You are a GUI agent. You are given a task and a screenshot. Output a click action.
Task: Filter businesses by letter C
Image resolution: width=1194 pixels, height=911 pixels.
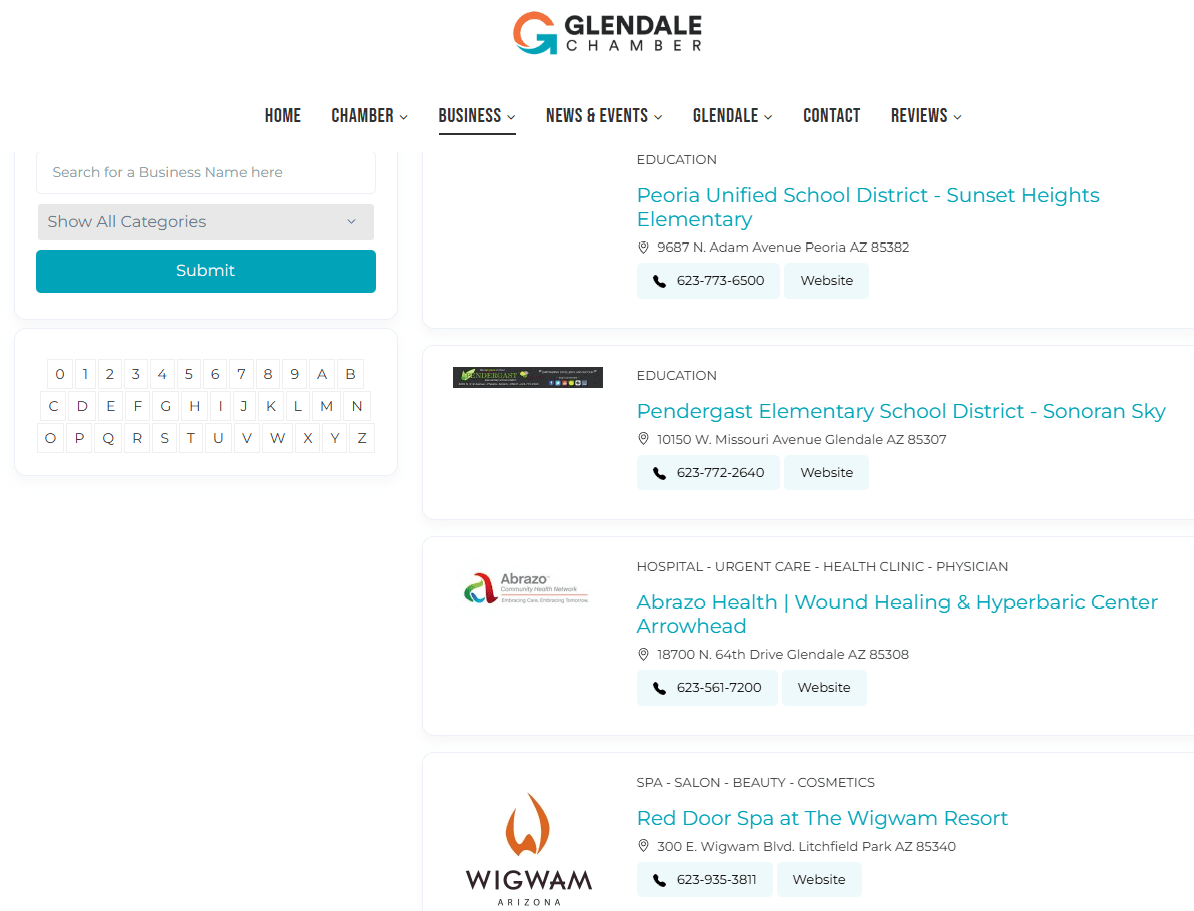click(53, 406)
